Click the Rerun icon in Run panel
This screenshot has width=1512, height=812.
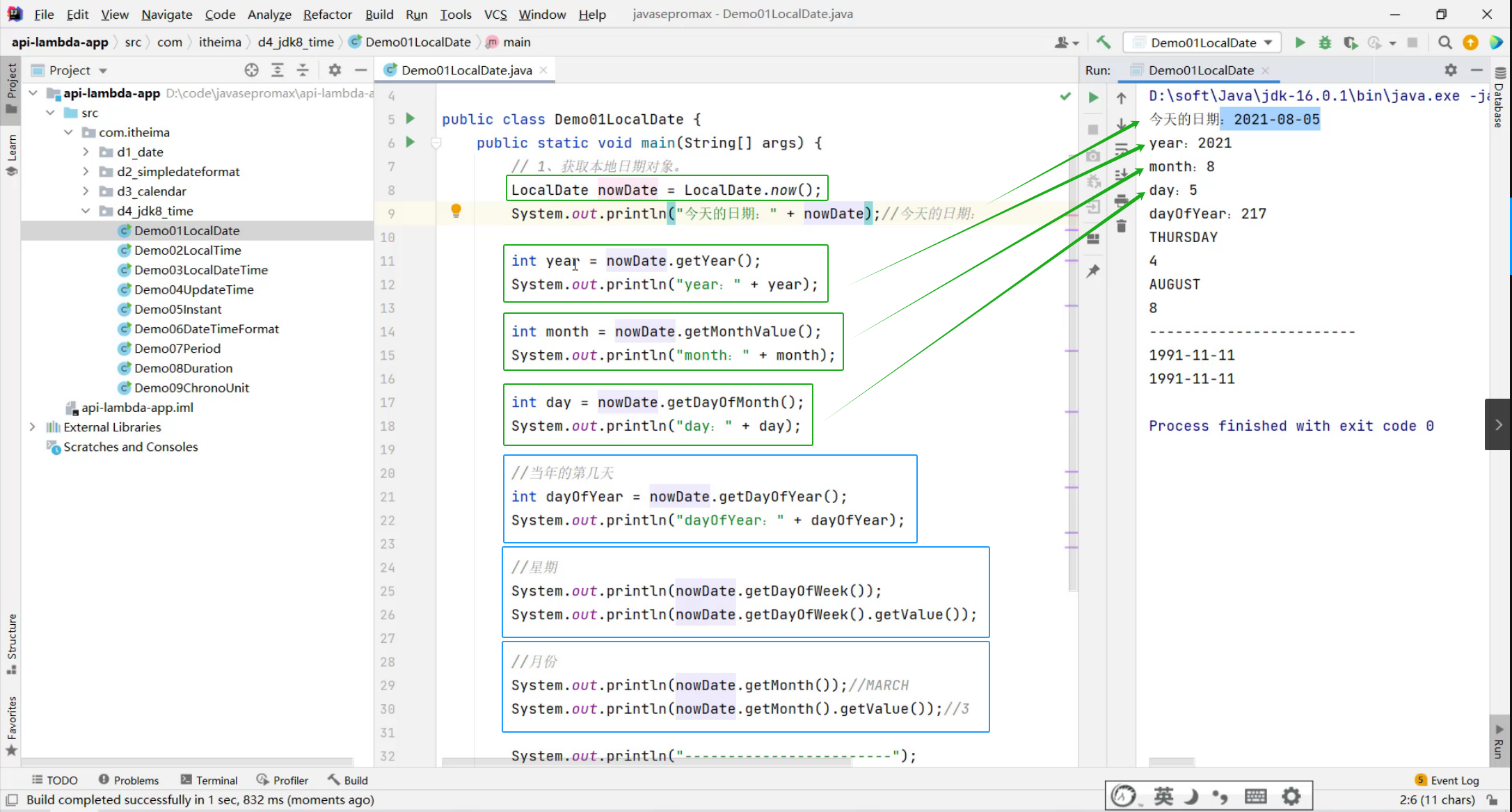pos(1093,98)
